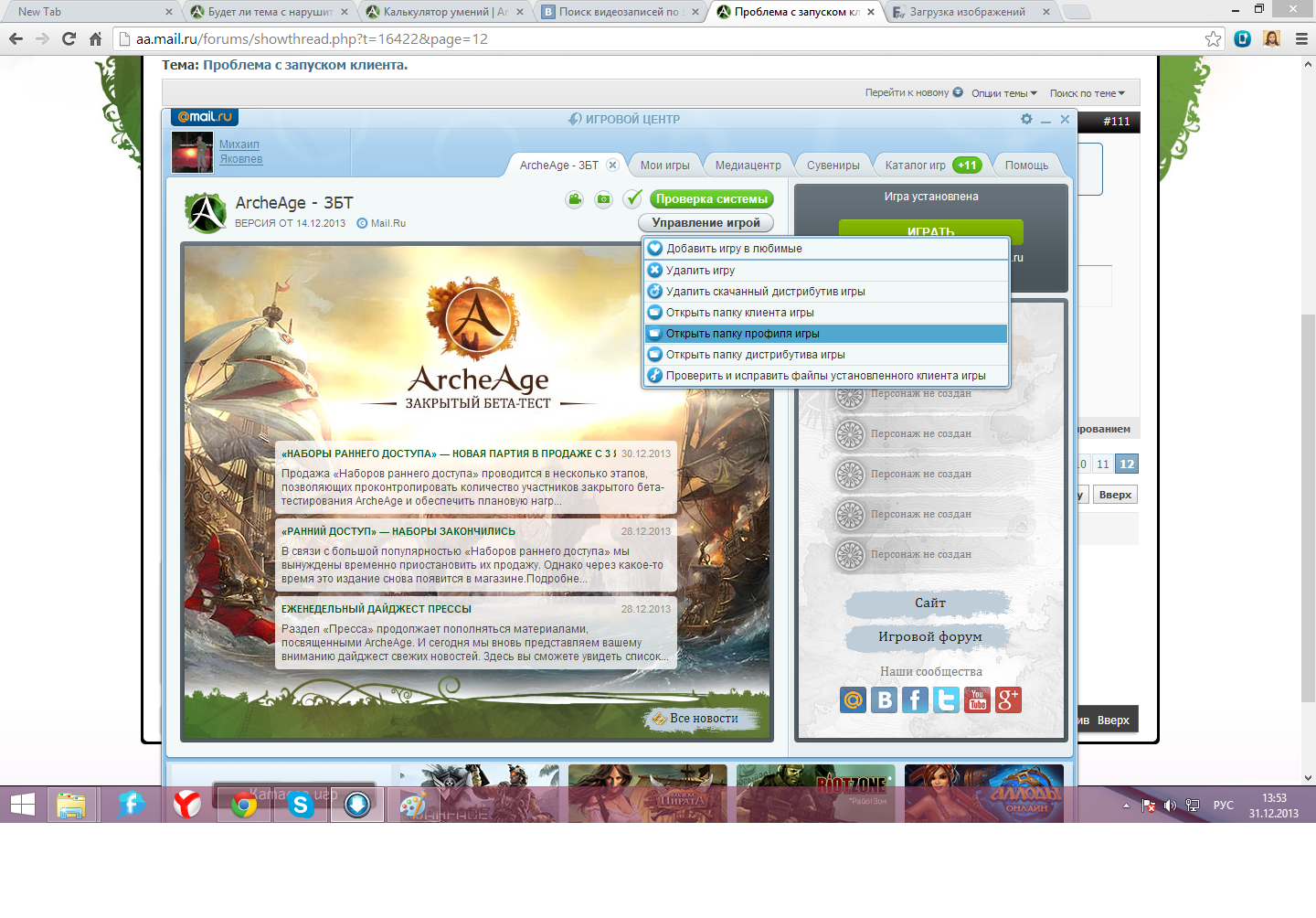Viewport: 1316px width, 918px height.
Task: Go to forum page 11
Action: point(1103,464)
